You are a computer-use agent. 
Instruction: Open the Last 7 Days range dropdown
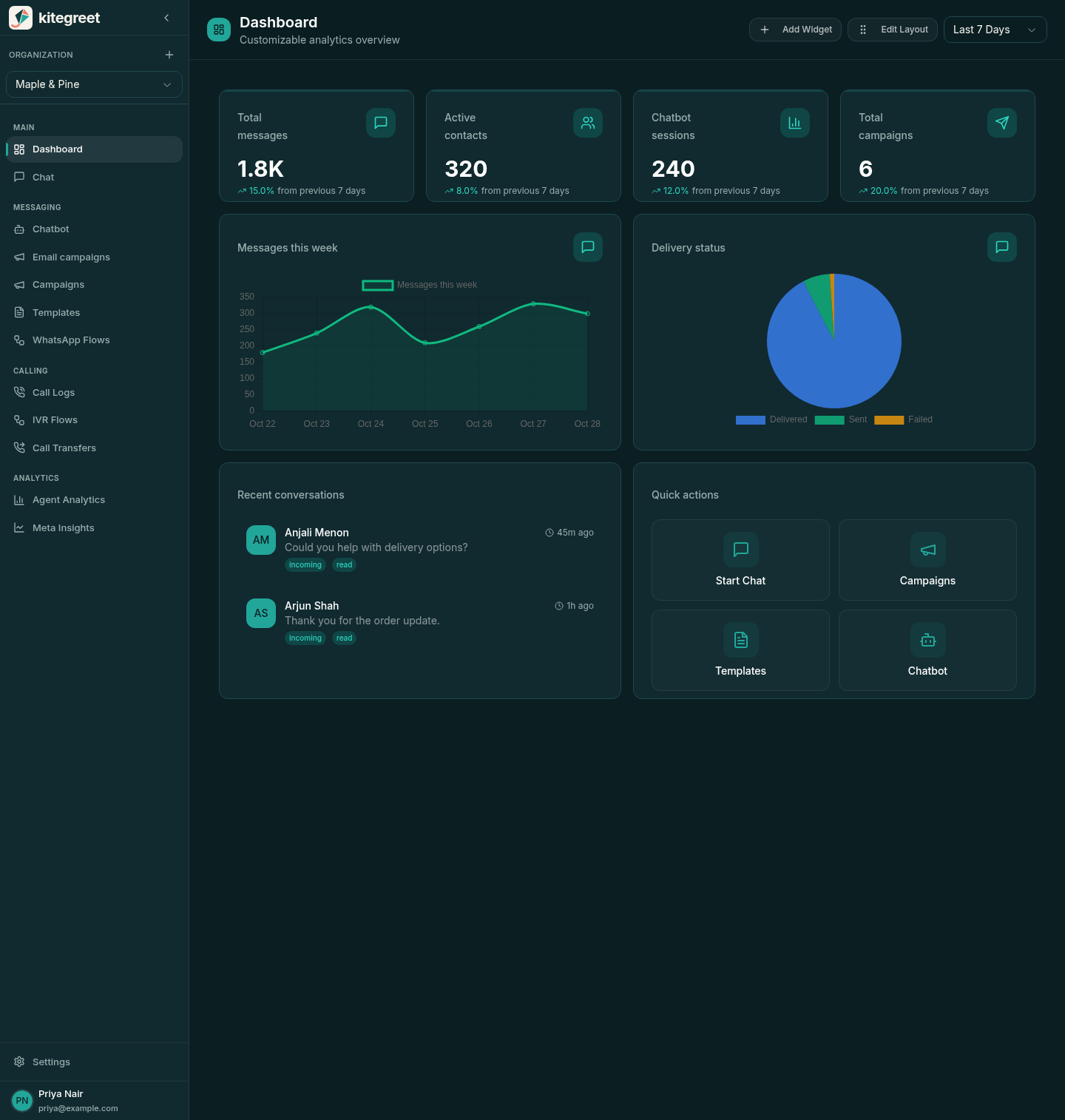click(x=995, y=30)
